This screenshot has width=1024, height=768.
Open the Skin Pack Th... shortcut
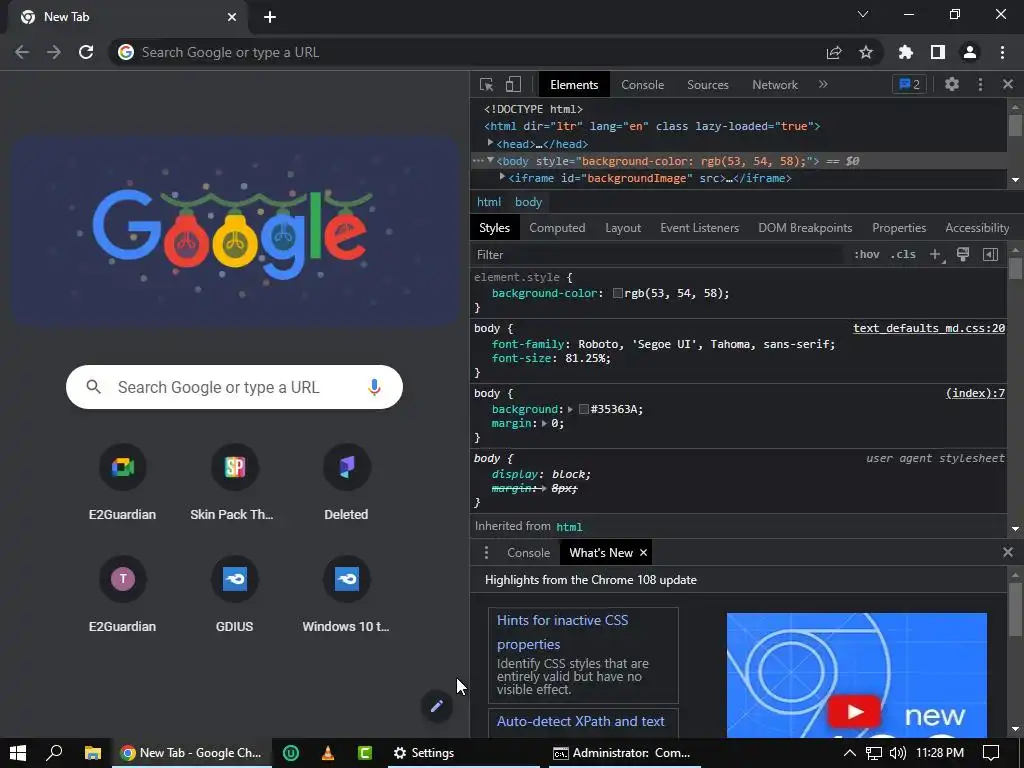pyautogui.click(x=234, y=483)
